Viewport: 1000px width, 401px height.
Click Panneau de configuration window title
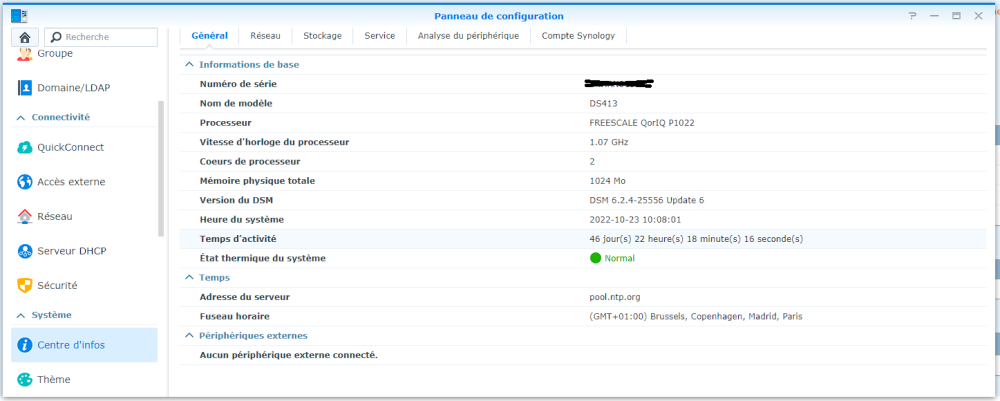499,16
